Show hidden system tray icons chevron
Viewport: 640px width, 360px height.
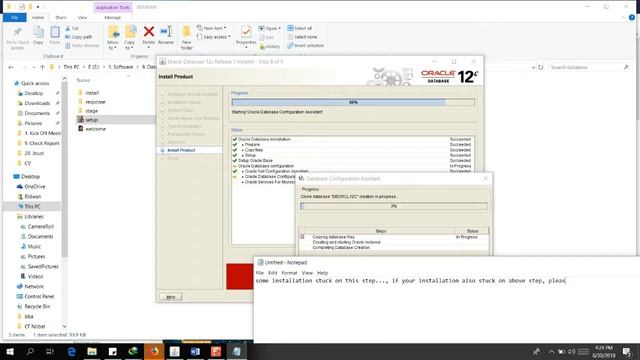pyautogui.click(x=551, y=351)
